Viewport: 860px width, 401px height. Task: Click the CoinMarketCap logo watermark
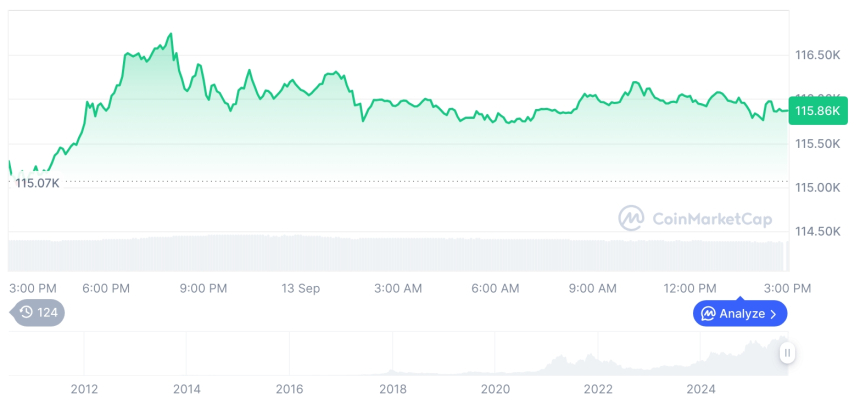tap(631, 218)
